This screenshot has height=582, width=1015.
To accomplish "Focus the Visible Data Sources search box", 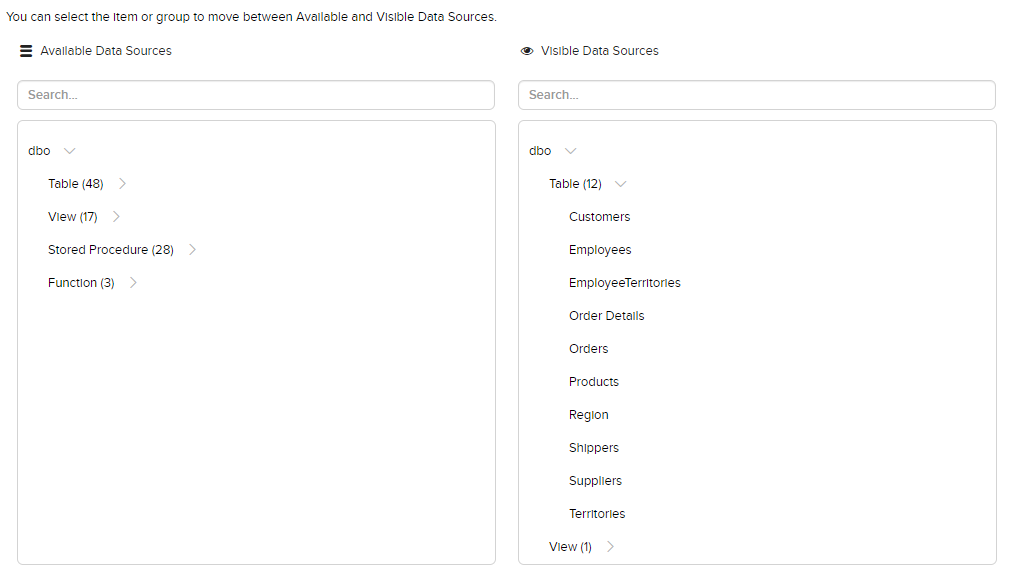I will pos(757,95).
